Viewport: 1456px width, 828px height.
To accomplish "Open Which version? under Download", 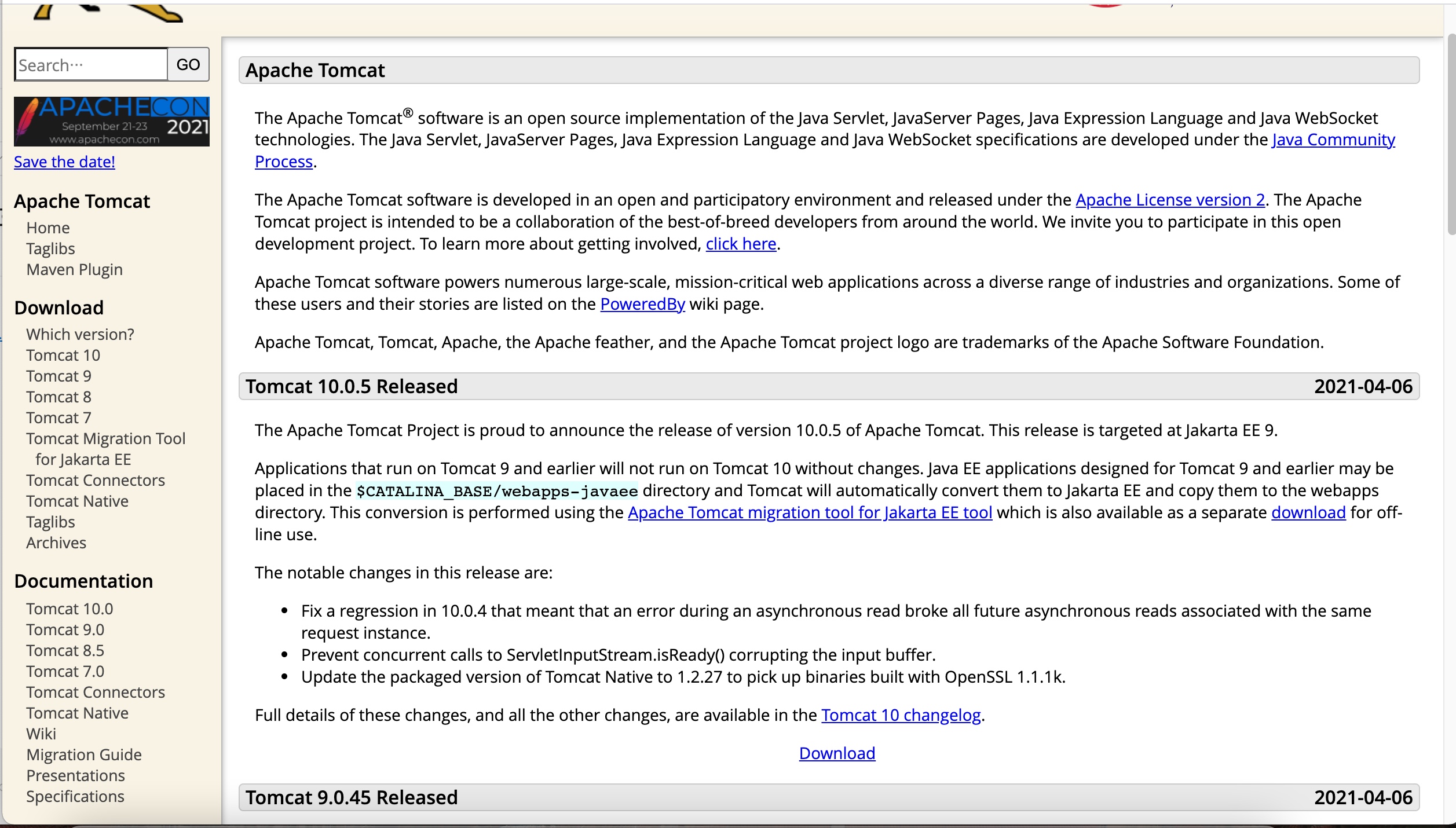I will tap(80, 335).
